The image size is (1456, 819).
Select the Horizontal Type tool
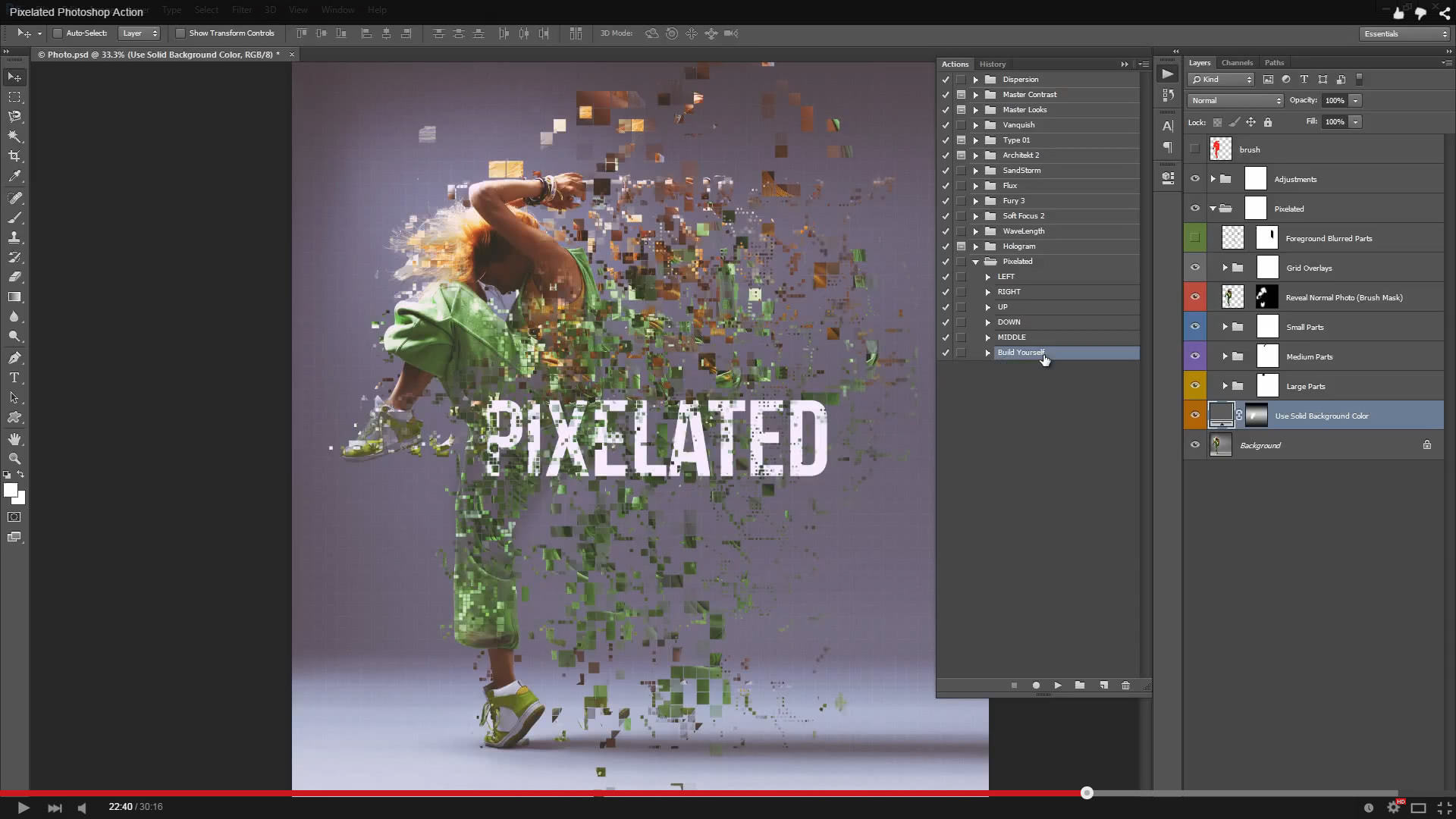point(14,378)
